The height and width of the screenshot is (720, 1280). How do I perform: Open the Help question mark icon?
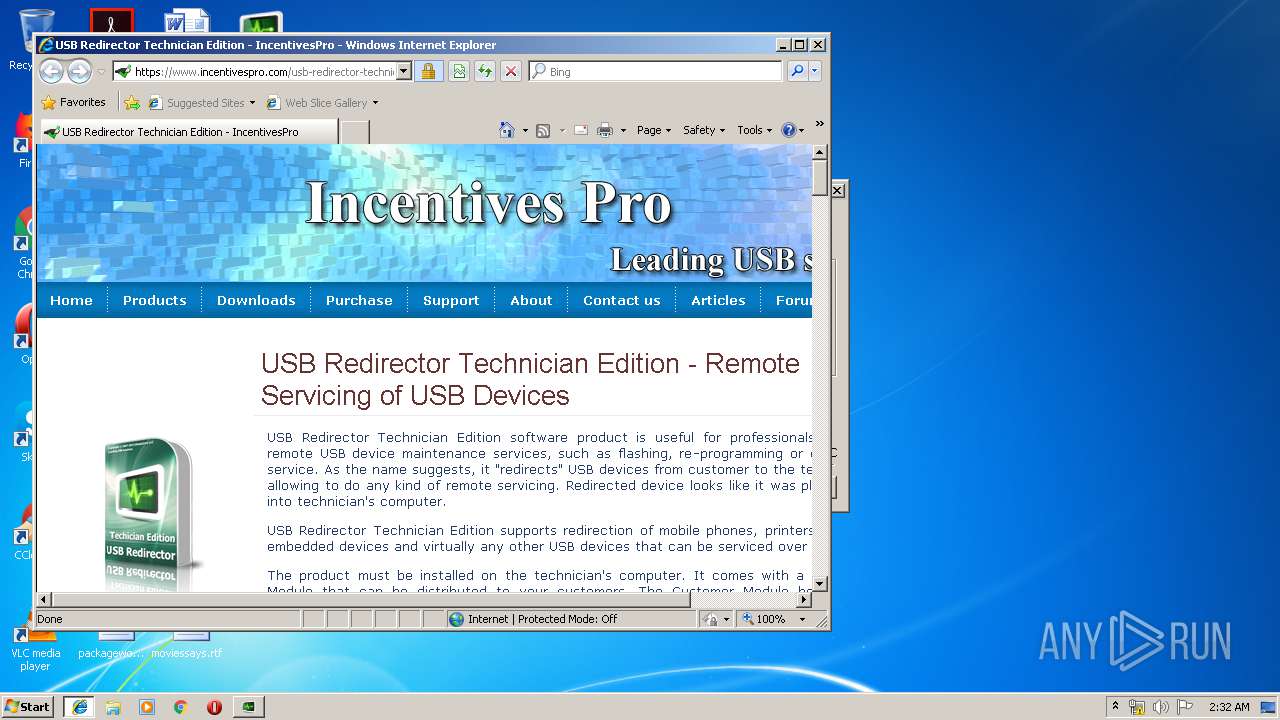tap(788, 130)
